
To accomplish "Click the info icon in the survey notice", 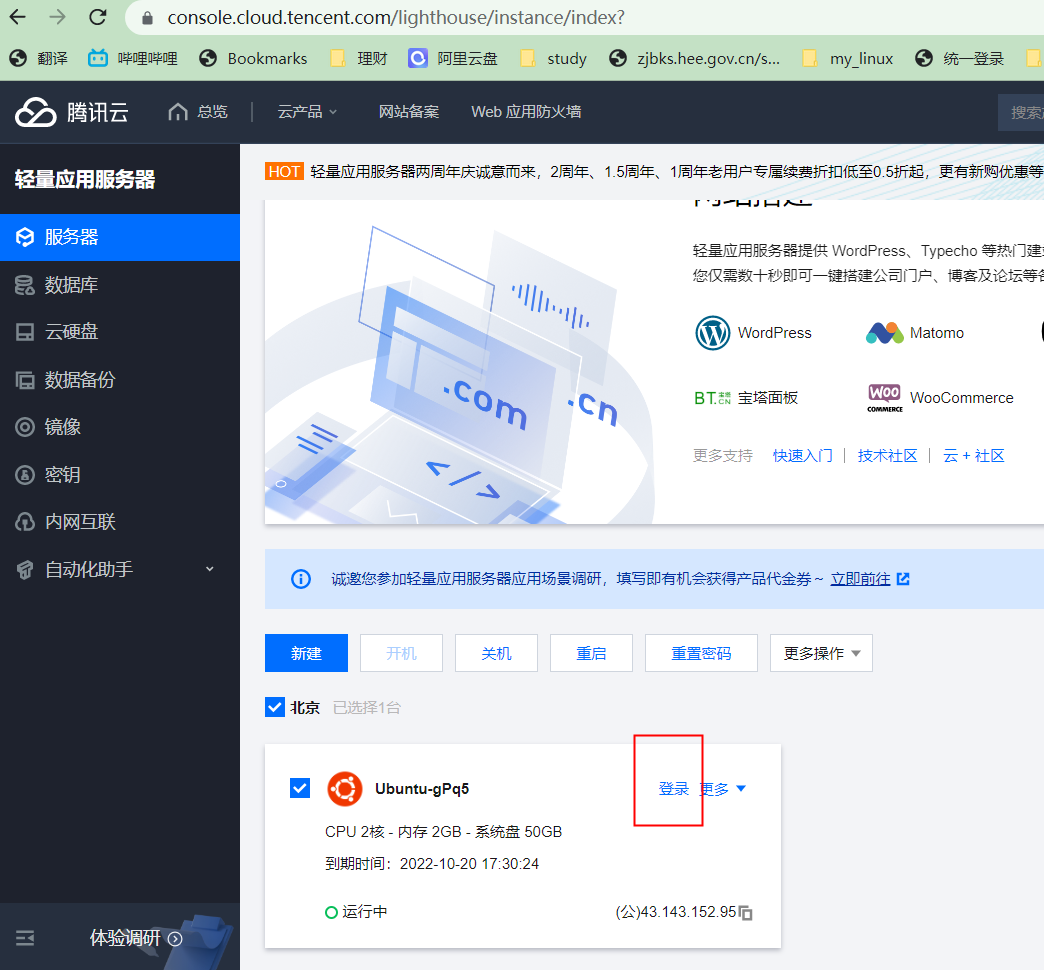I will [301, 579].
